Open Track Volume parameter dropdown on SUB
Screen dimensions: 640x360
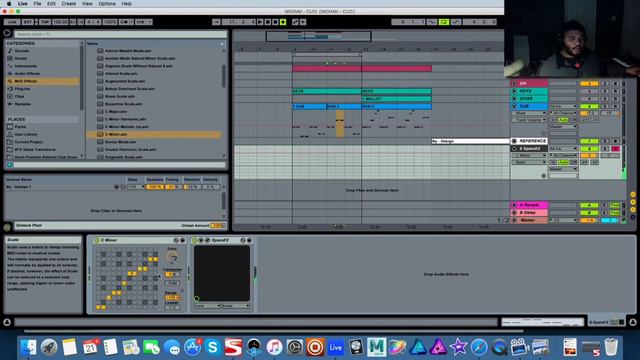click(529, 120)
